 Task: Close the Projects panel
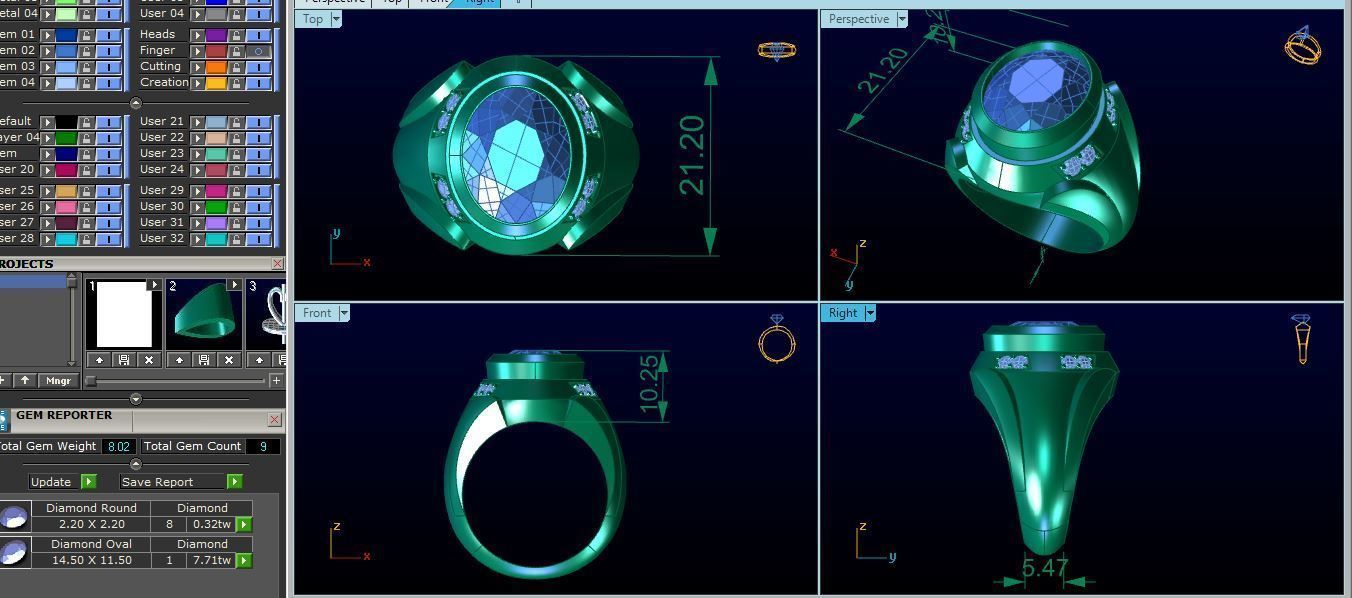(277, 264)
